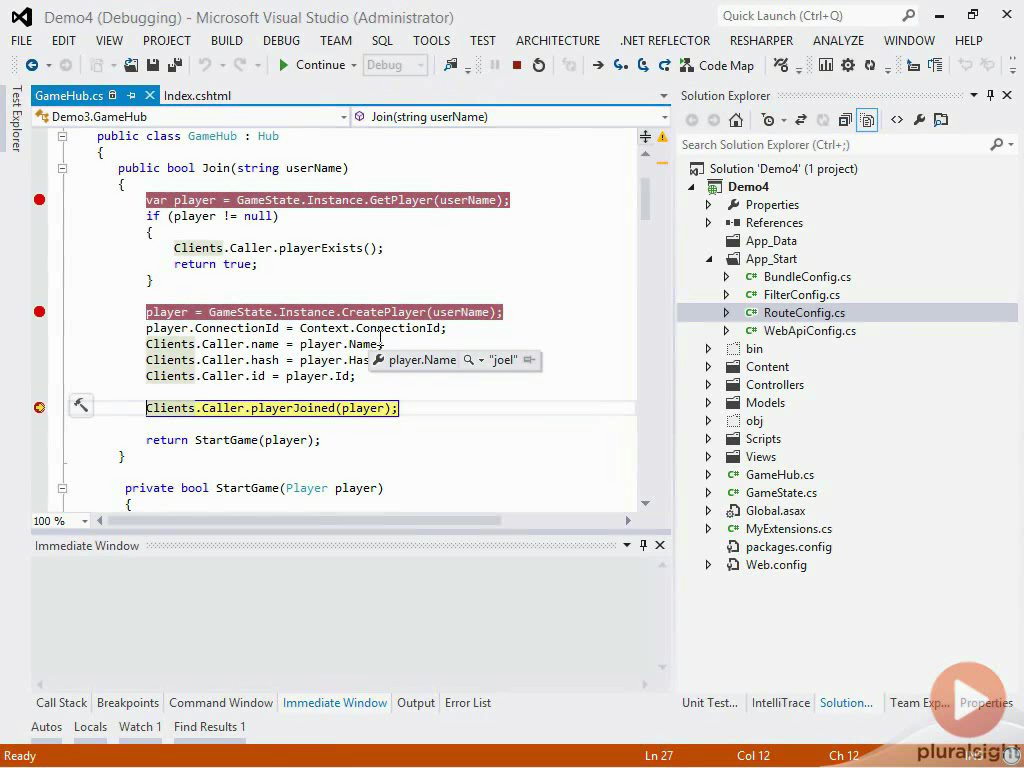Toggle breakpoint on CreatePlayer line
The width and height of the screenshot is (1024, 768).
pos(39,312)
